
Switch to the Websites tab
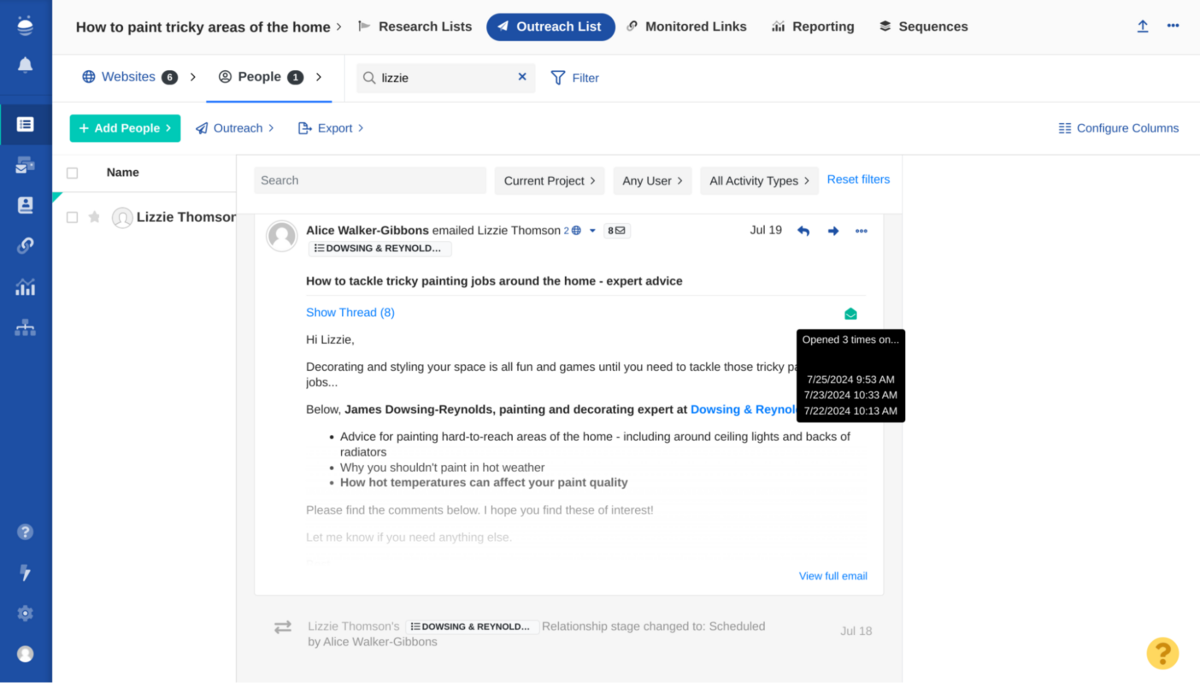click(x=127, y=76)
